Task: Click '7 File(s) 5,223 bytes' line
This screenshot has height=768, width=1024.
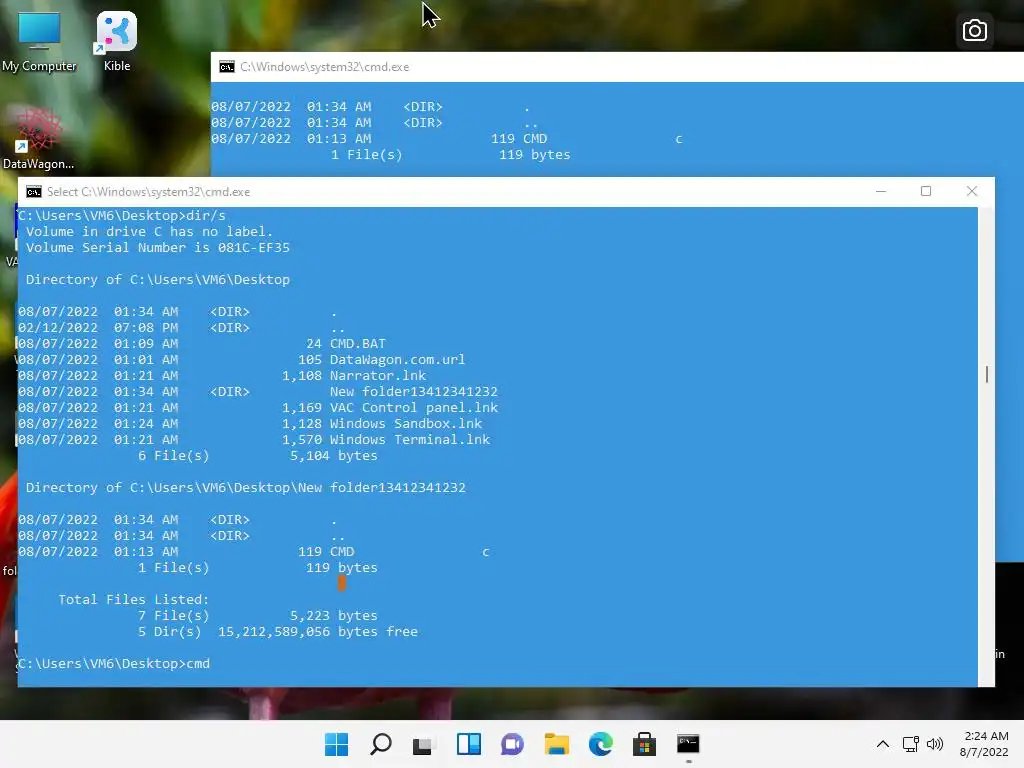Action: [x=258, y=616]
